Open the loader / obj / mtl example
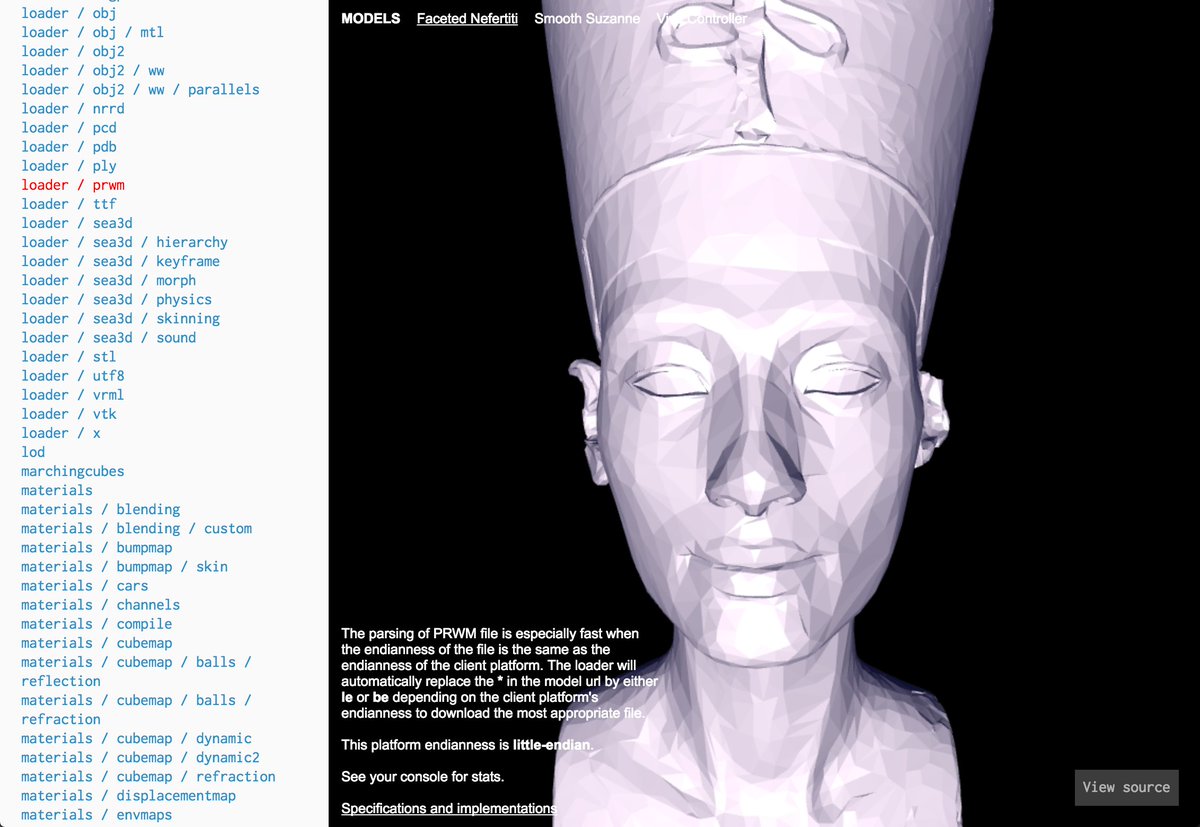Image resolution: width=1200 pixels, height=827 pixels. pyautogui.click(x=92, y=32)
